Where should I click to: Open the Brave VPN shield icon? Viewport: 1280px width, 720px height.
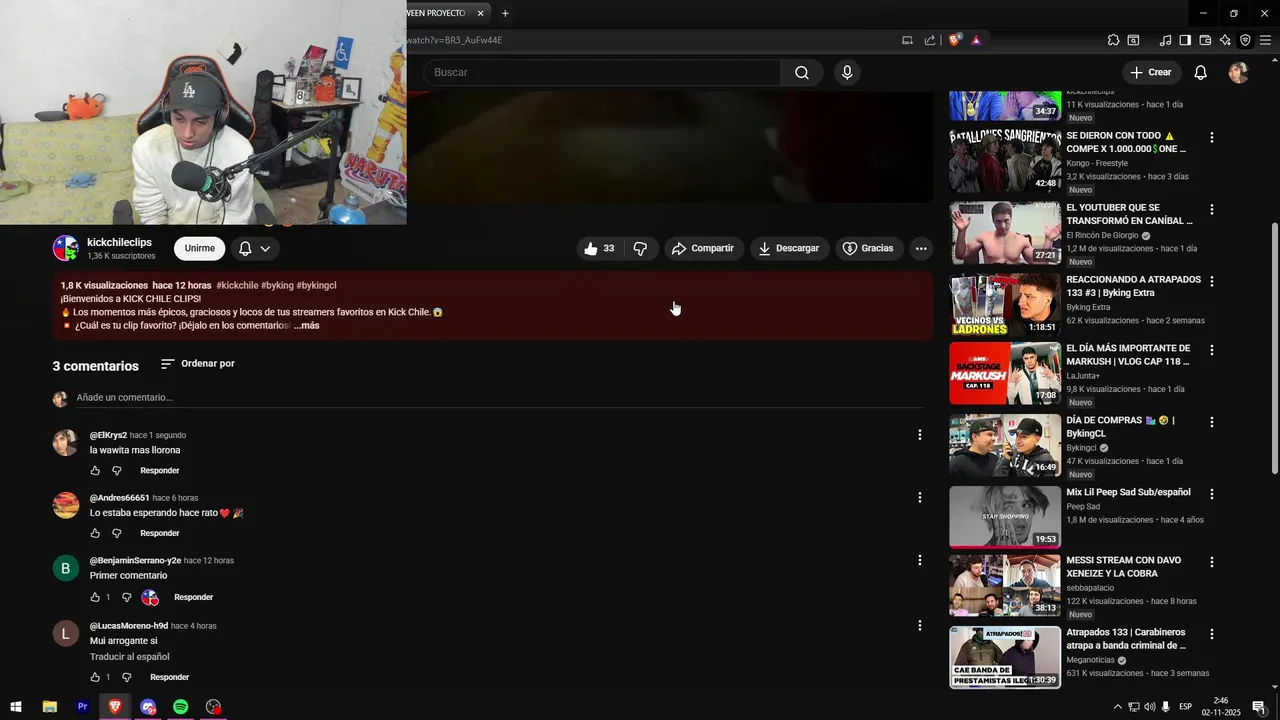(1245, 40)
